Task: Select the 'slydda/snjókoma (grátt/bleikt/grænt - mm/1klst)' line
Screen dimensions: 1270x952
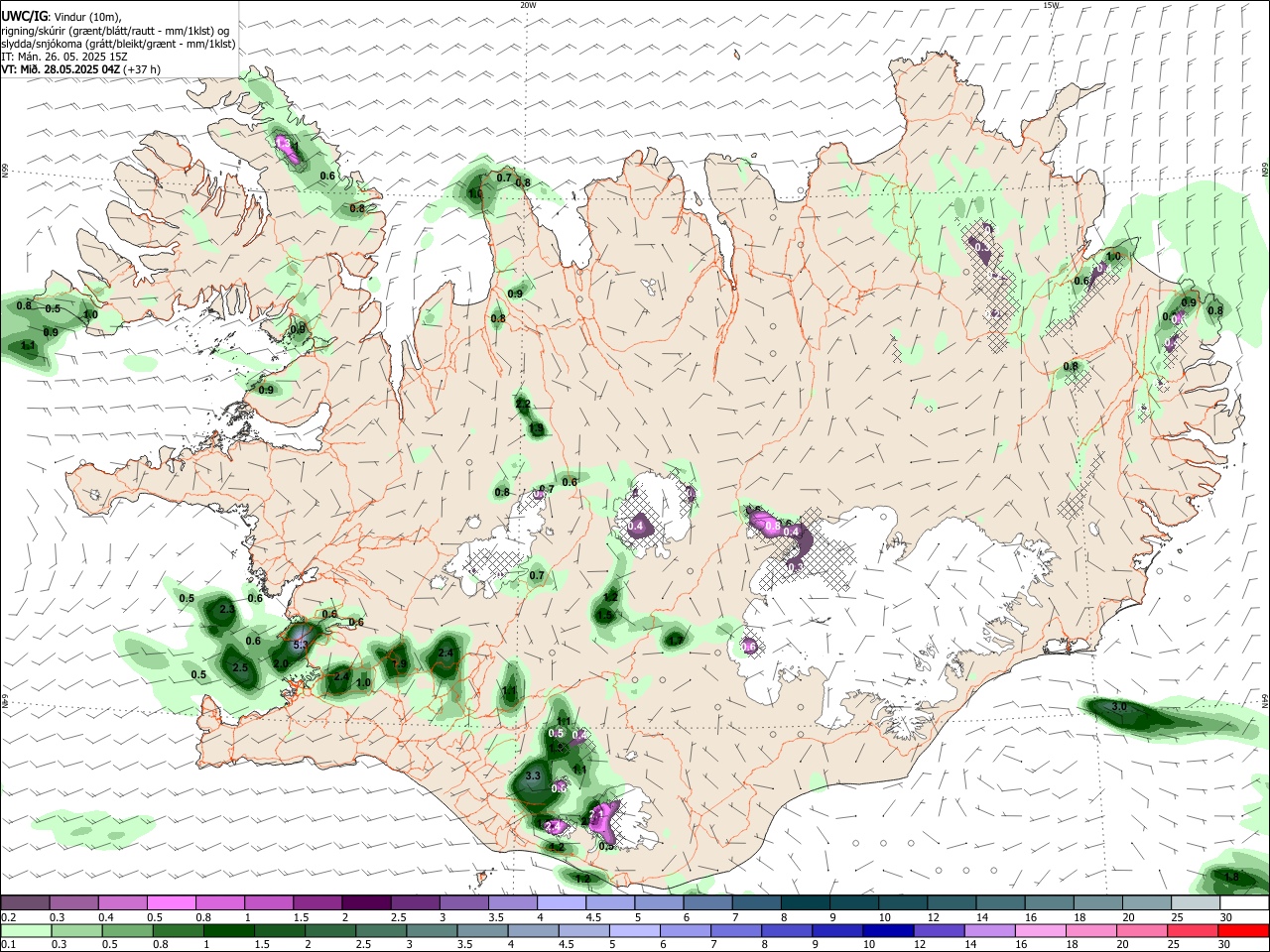Action: pyautogui.click(x=118, y=44)
